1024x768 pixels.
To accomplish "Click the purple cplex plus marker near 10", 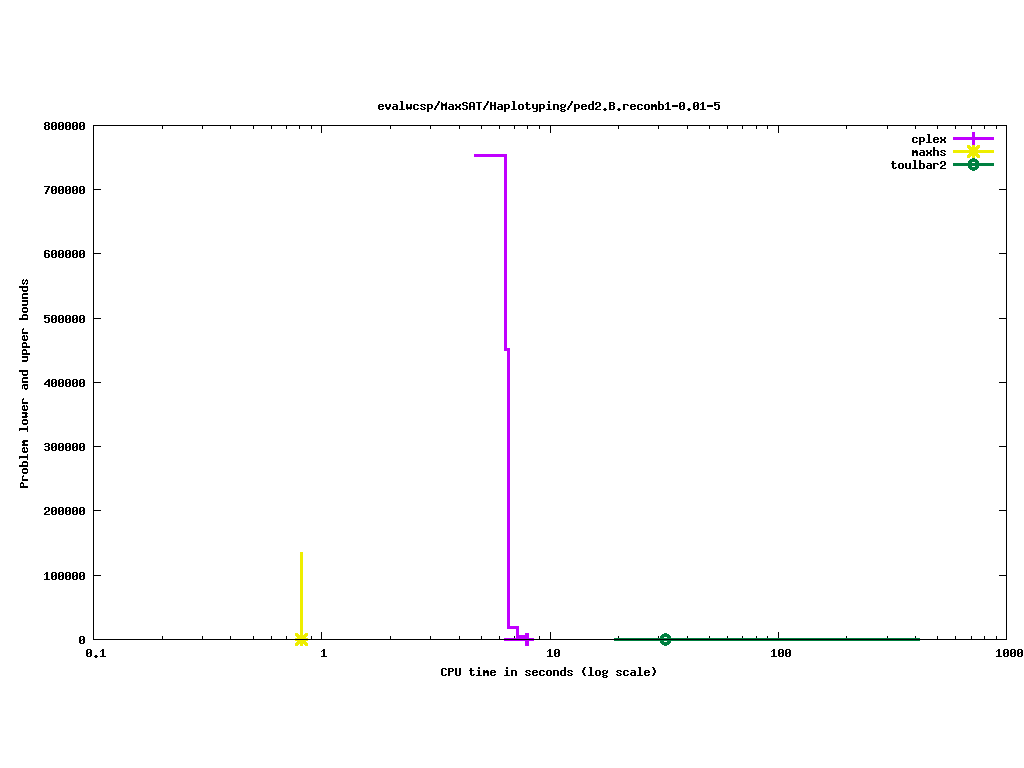I will (526, 639).
